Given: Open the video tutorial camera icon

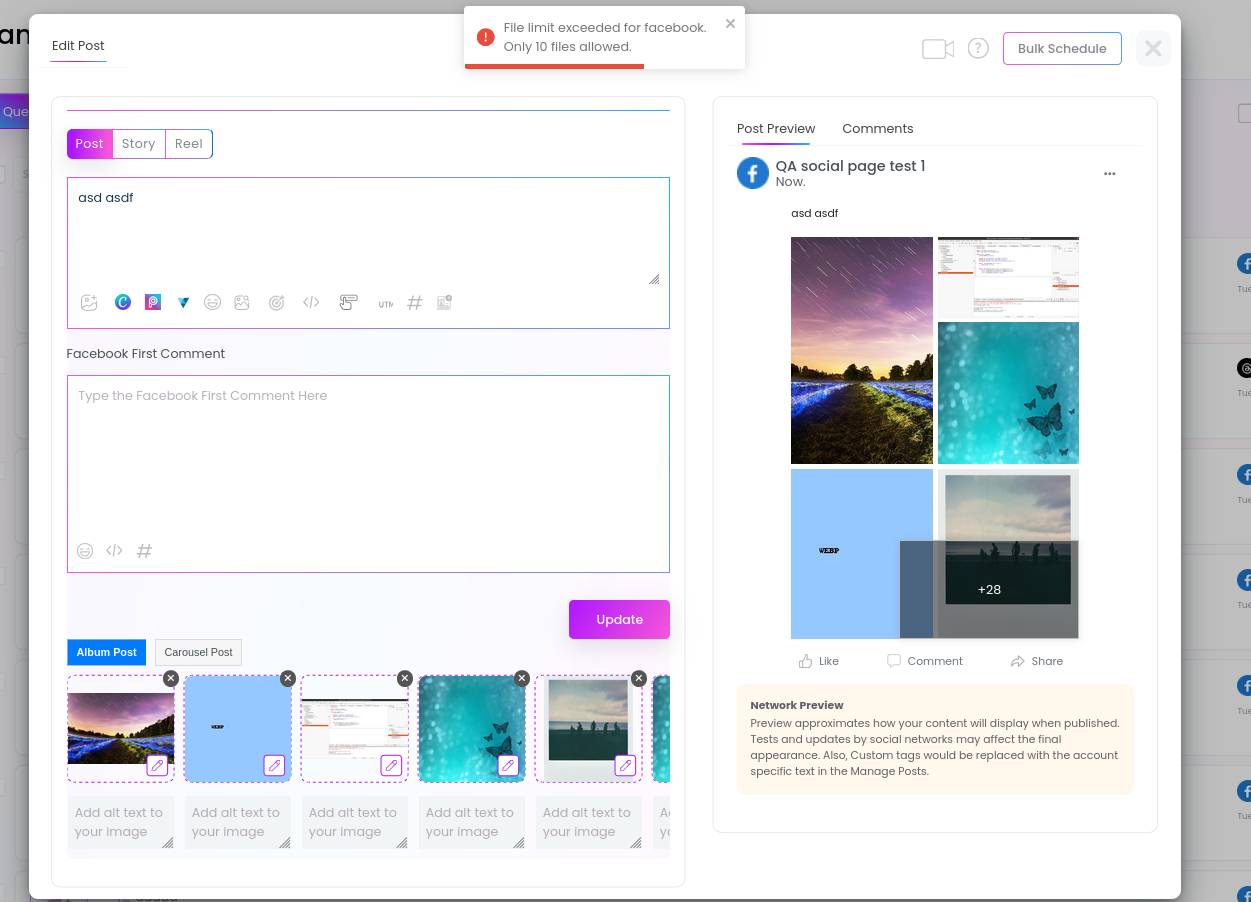Looking at the screenshot, I should (937, 49).
